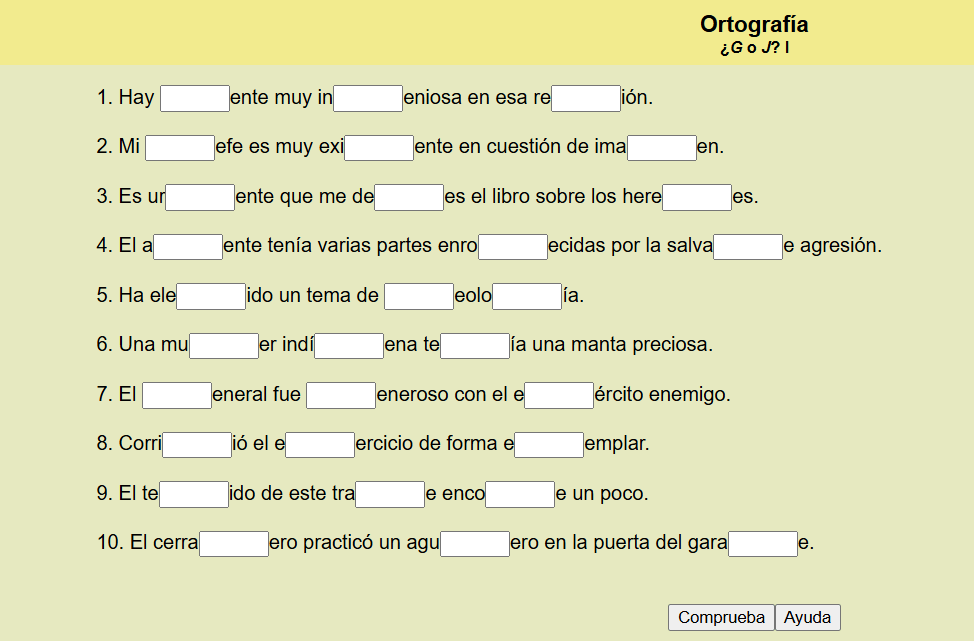This screenshot has height=641, width=974.
Task: Focus the blank before "efe es muy"
Action: click(x=180, y=148)
